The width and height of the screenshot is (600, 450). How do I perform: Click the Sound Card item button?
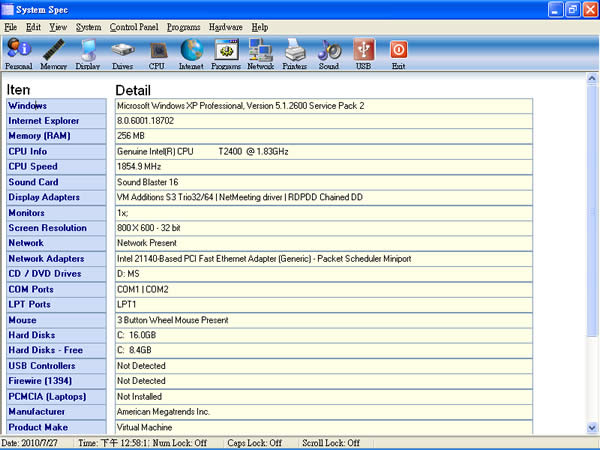(x=56, y=182)
